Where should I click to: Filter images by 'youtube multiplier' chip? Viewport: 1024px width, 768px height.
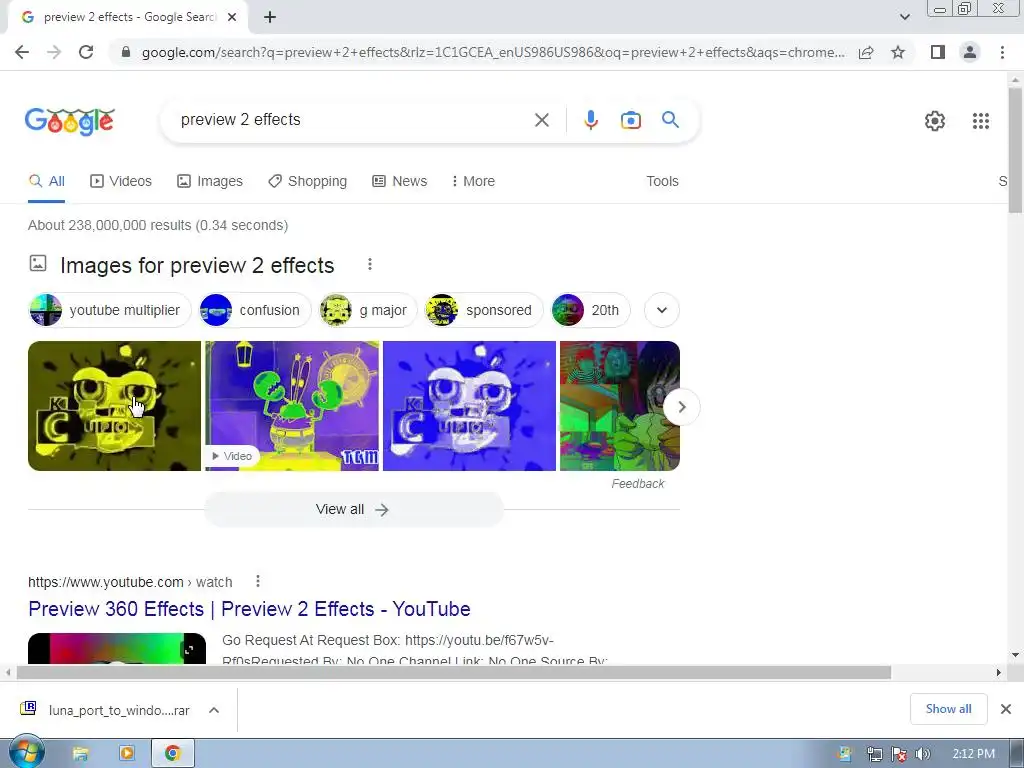pyautogui.click(x=110, y=310)
